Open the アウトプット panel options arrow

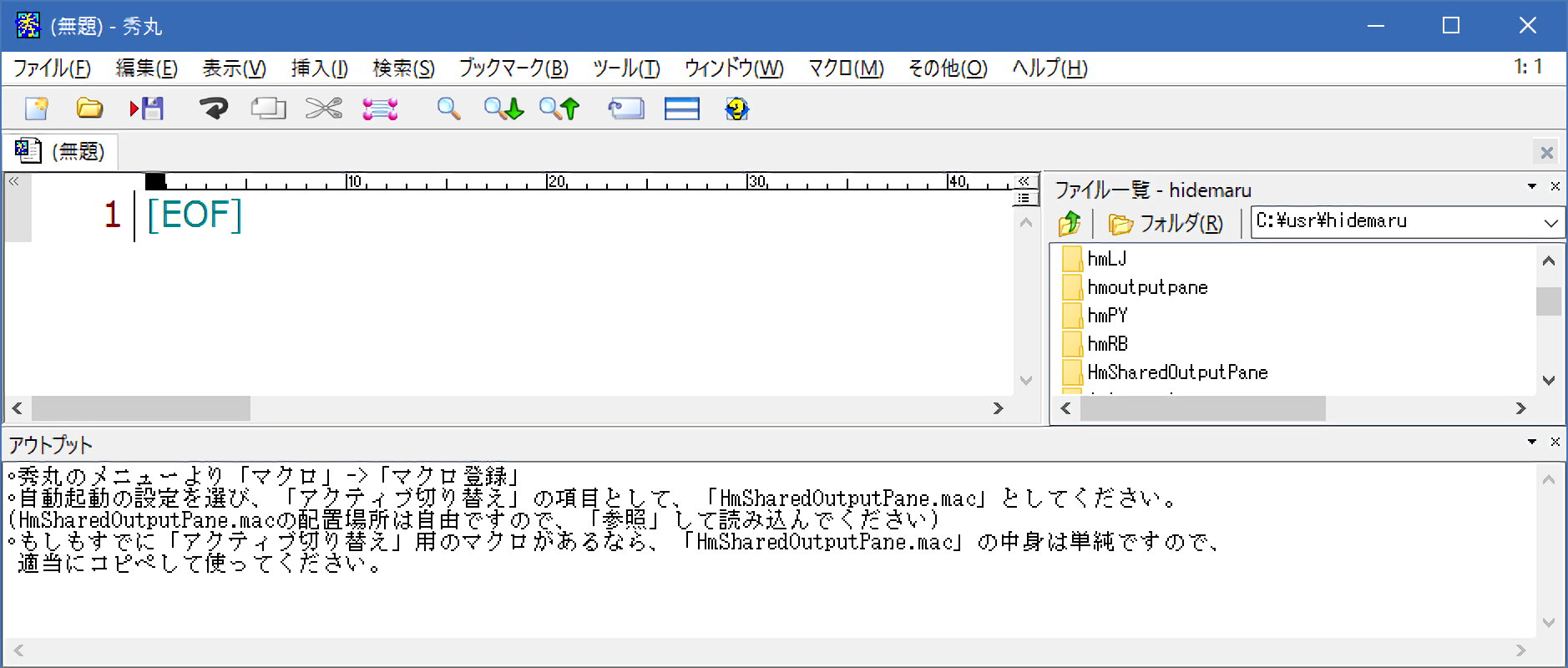click(x=1532, y=442)
